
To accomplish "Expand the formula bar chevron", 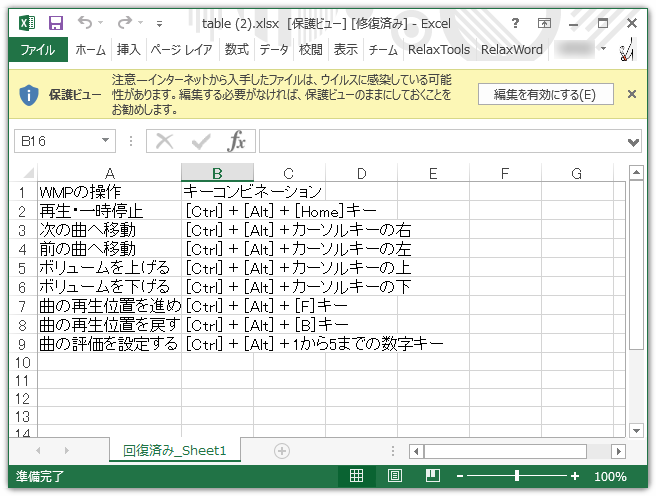I will (x=633, y=143).
